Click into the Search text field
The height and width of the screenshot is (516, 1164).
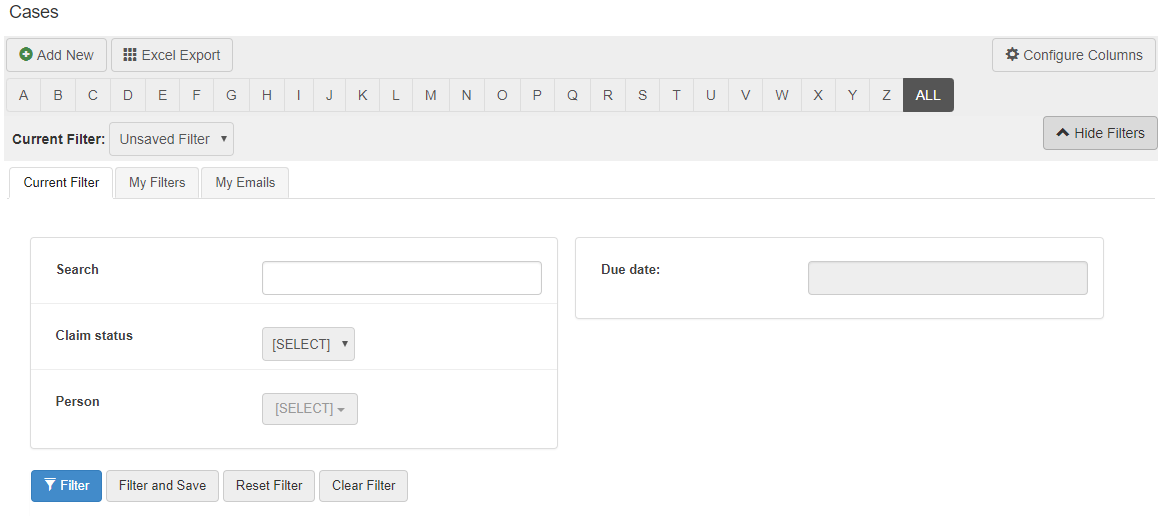click(401, 278)
